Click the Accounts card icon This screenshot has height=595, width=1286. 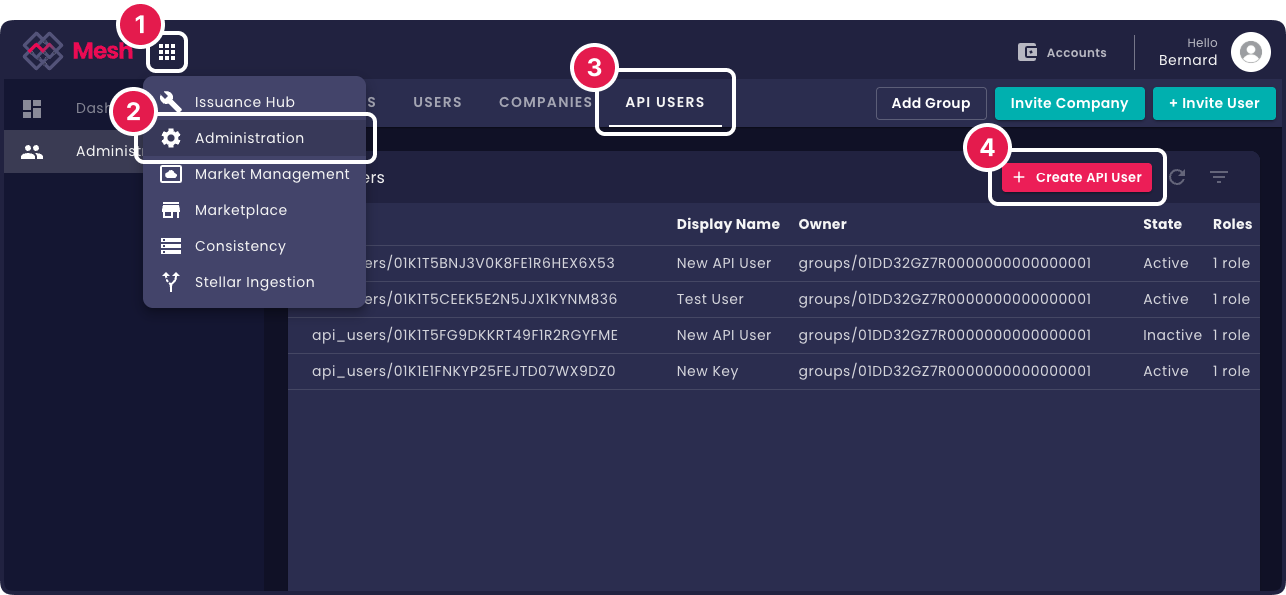tap(1027, 51)
